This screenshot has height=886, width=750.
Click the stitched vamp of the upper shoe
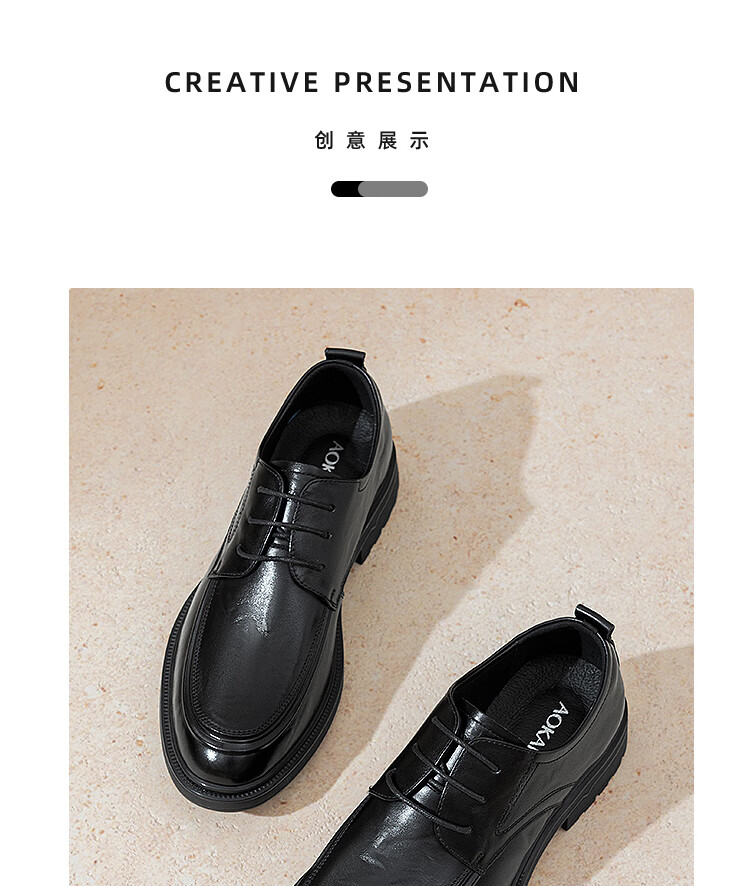254,661
